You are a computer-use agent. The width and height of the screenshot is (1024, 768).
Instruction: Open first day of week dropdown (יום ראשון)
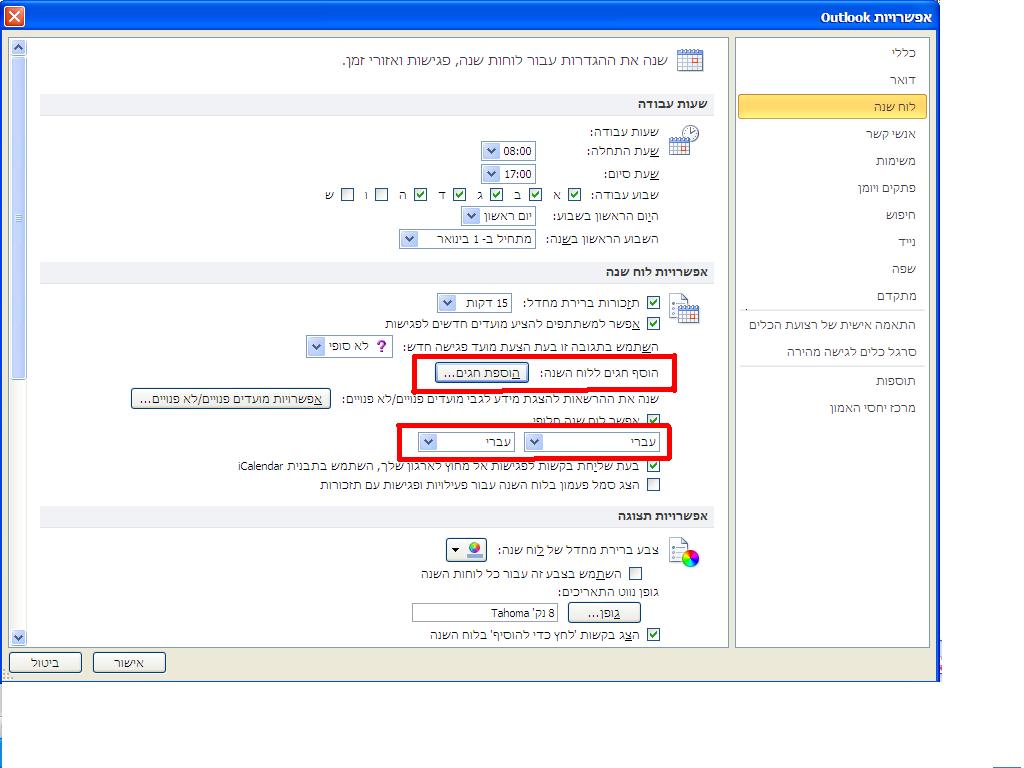pos(471,216)
